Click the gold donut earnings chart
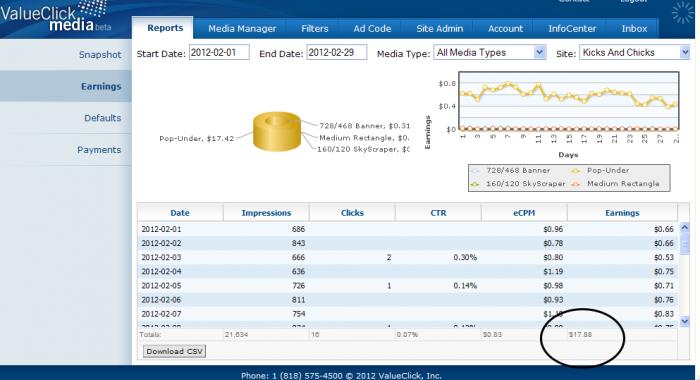The image size is (700, 380). click(x=277, y=131)
